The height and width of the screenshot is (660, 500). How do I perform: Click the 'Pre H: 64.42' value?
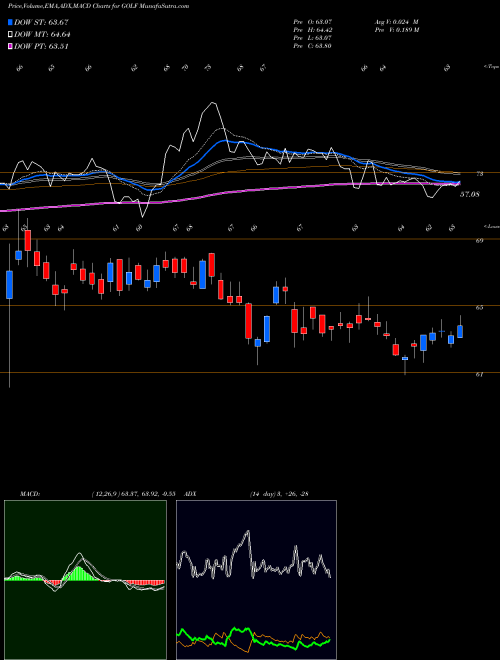313,29
